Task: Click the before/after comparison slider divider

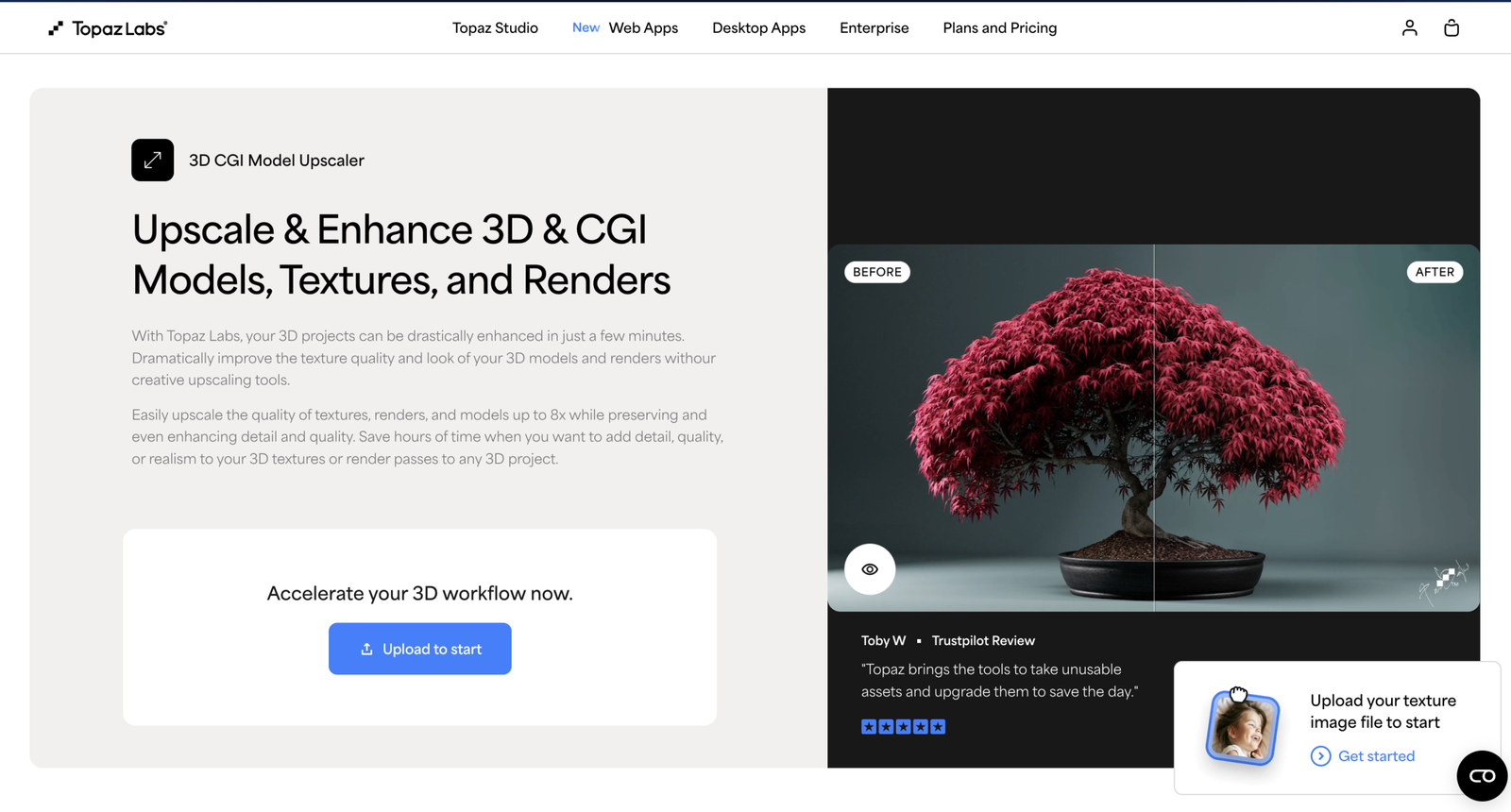Action: tap(1154, 428)
